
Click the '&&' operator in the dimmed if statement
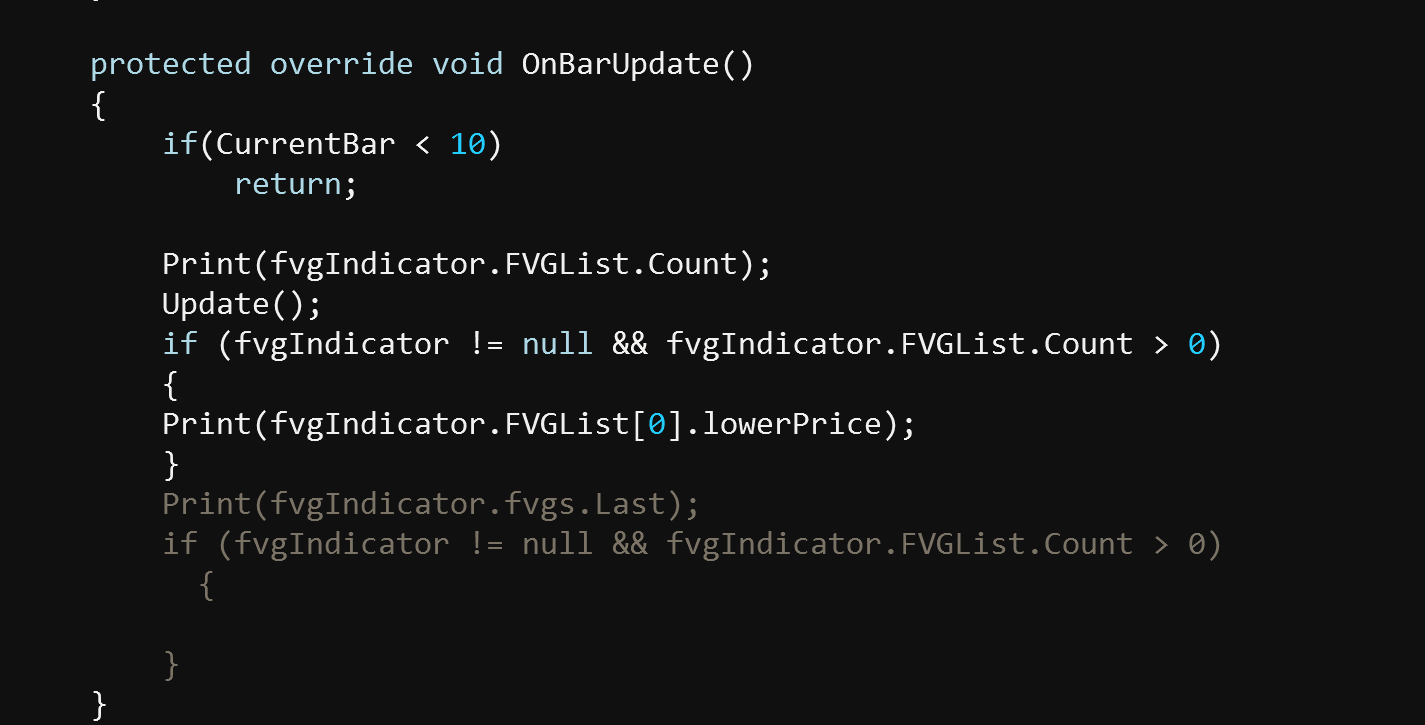point(629,544)
